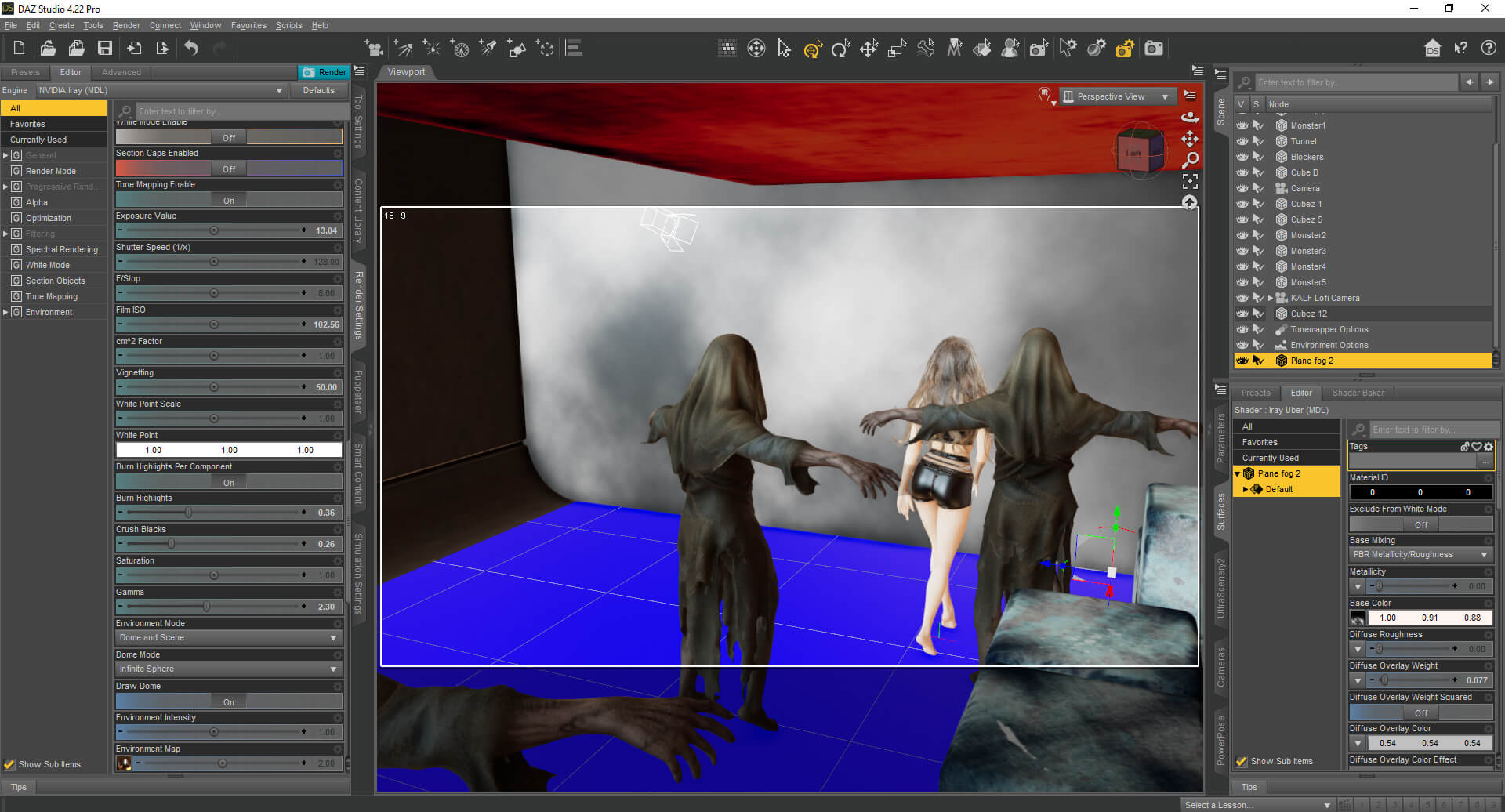
Task: Click the Daz home icon
Action: click(1432, 49)
